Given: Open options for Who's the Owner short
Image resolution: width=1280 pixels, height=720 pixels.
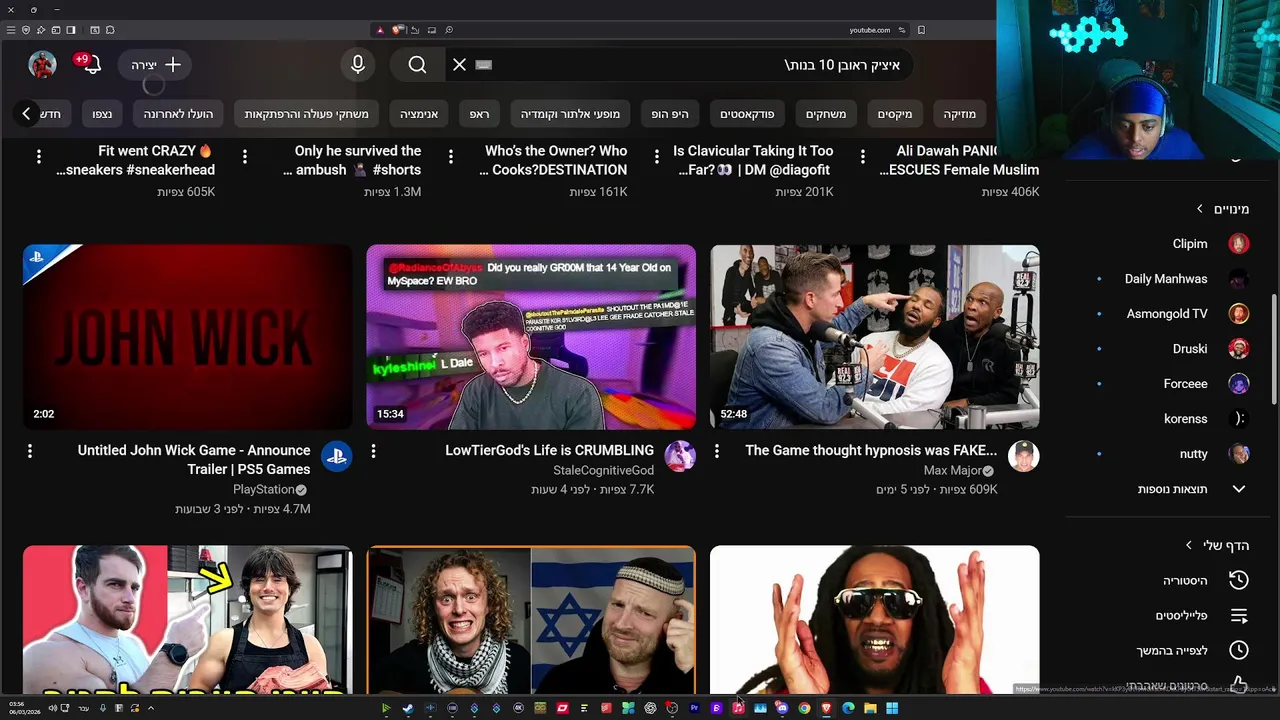Looking at the screenshot, I should coord(451,156).
